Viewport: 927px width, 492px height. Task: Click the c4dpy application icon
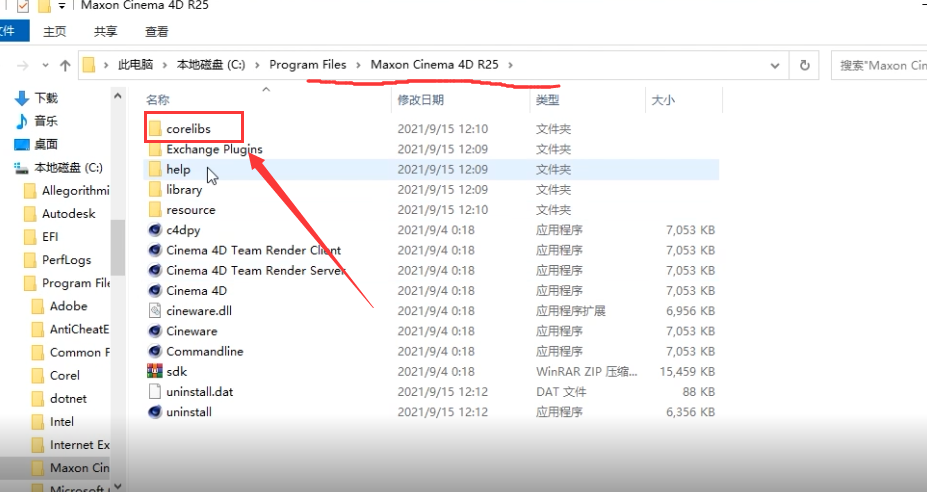click(x=155, y=229)
